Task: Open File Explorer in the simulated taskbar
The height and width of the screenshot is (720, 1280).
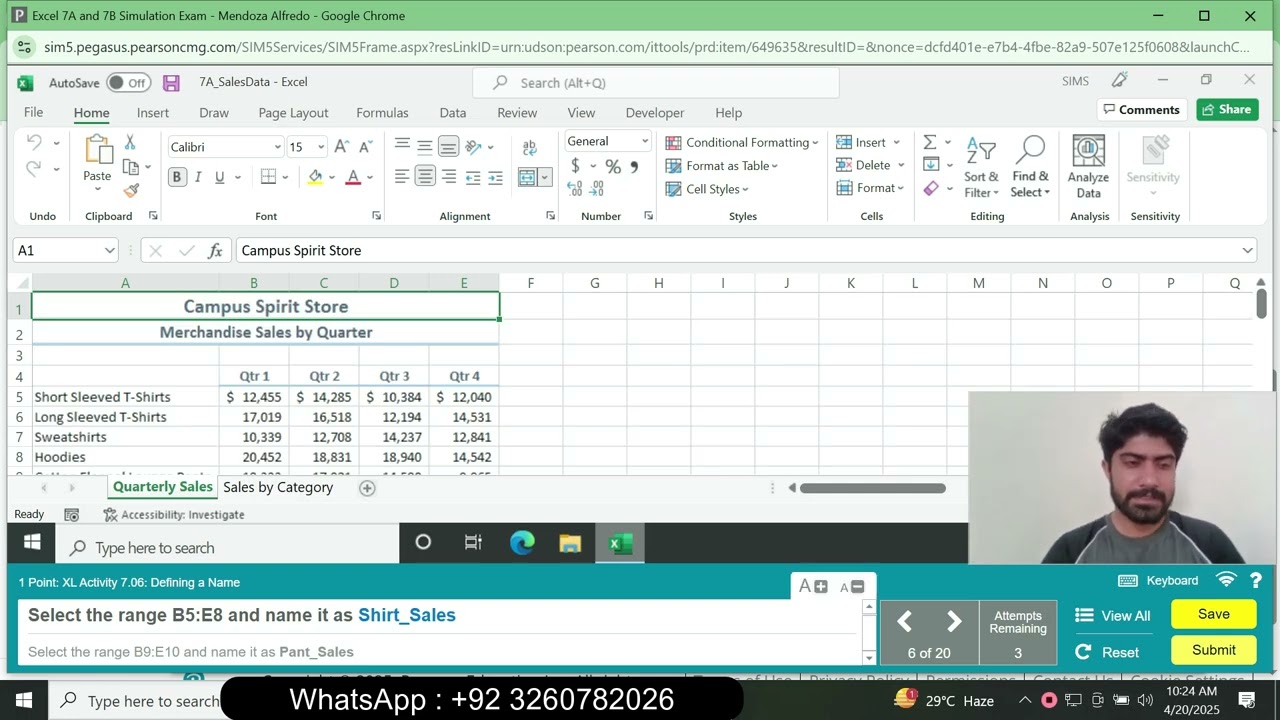Action: tap(570, 544)
